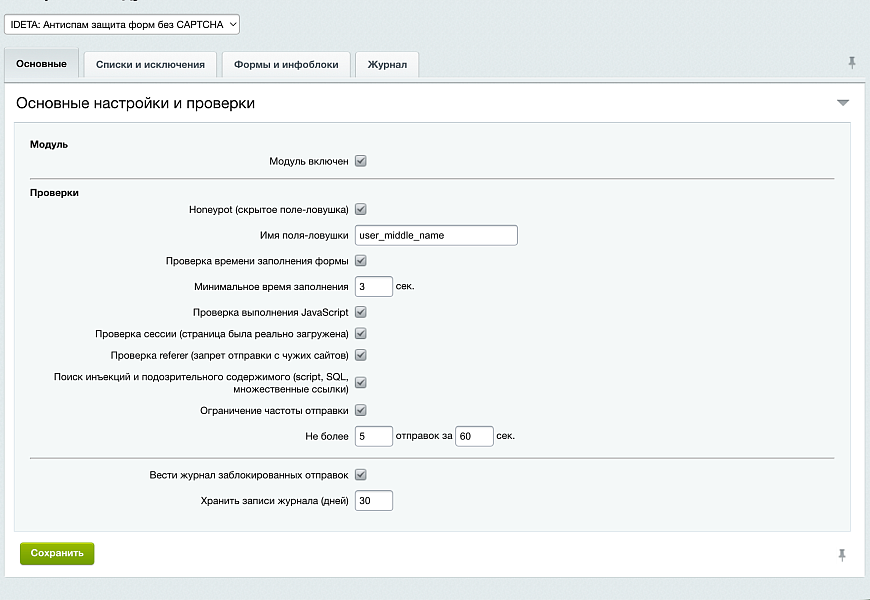Click the Проверка выполнения JavaScript label
Viewport: 870px width, 600px height.
click(x=271, y=312)
